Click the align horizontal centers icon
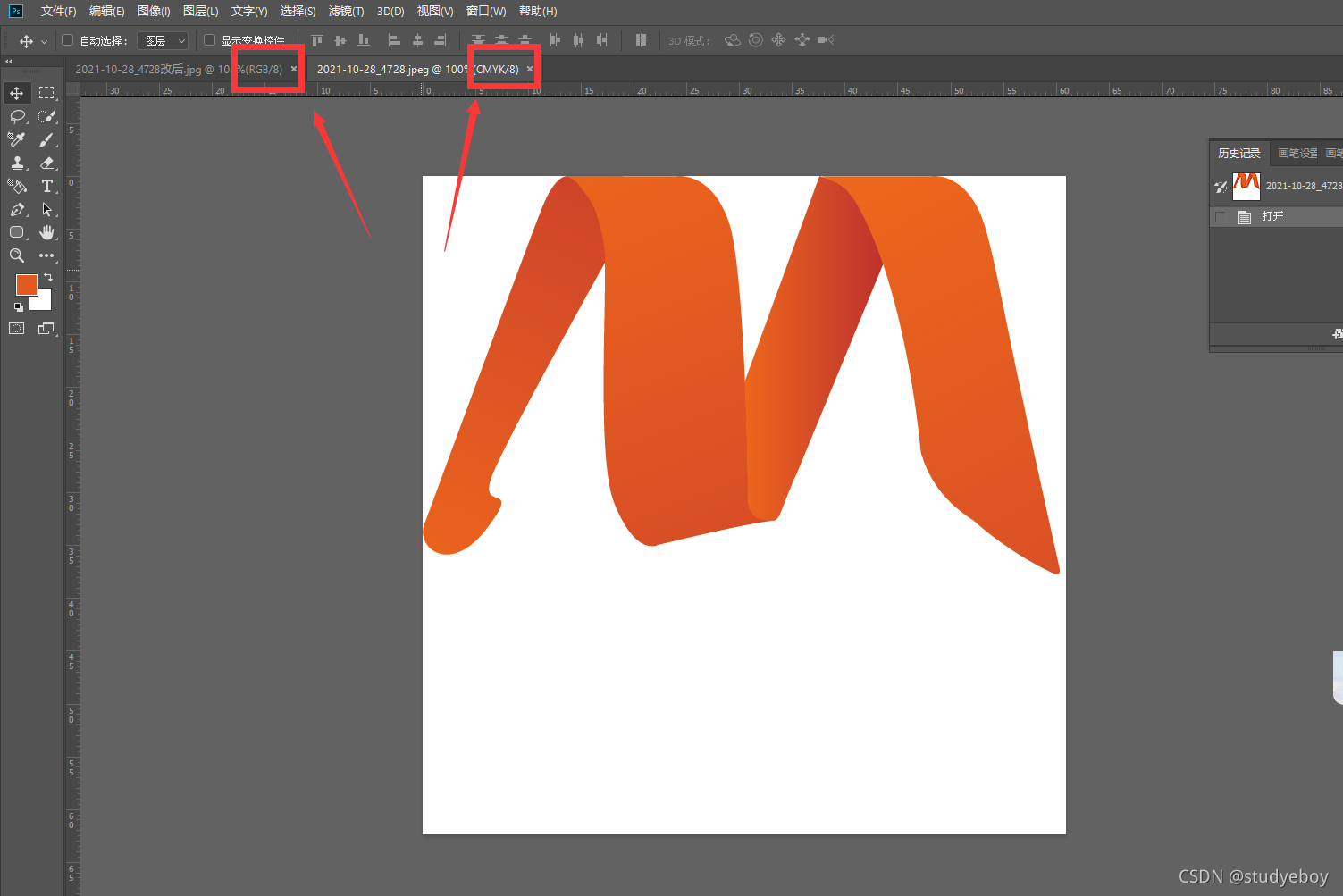 click(417, 40)
